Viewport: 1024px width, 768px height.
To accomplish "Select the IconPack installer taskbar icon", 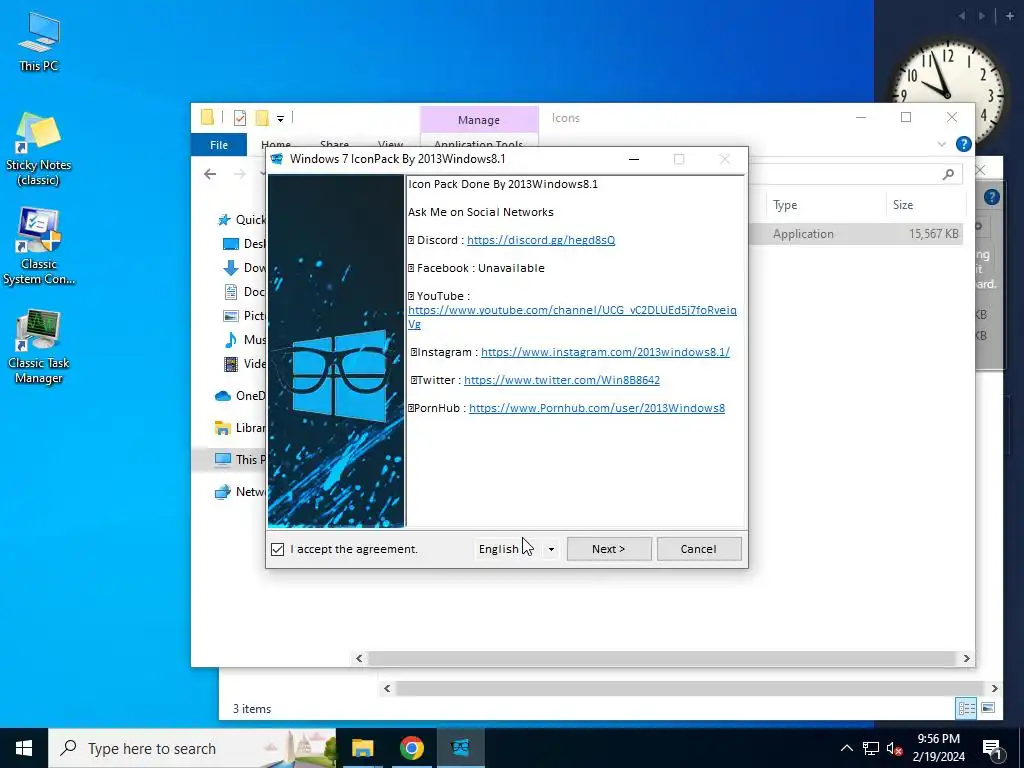I will (x=460, y=748).
